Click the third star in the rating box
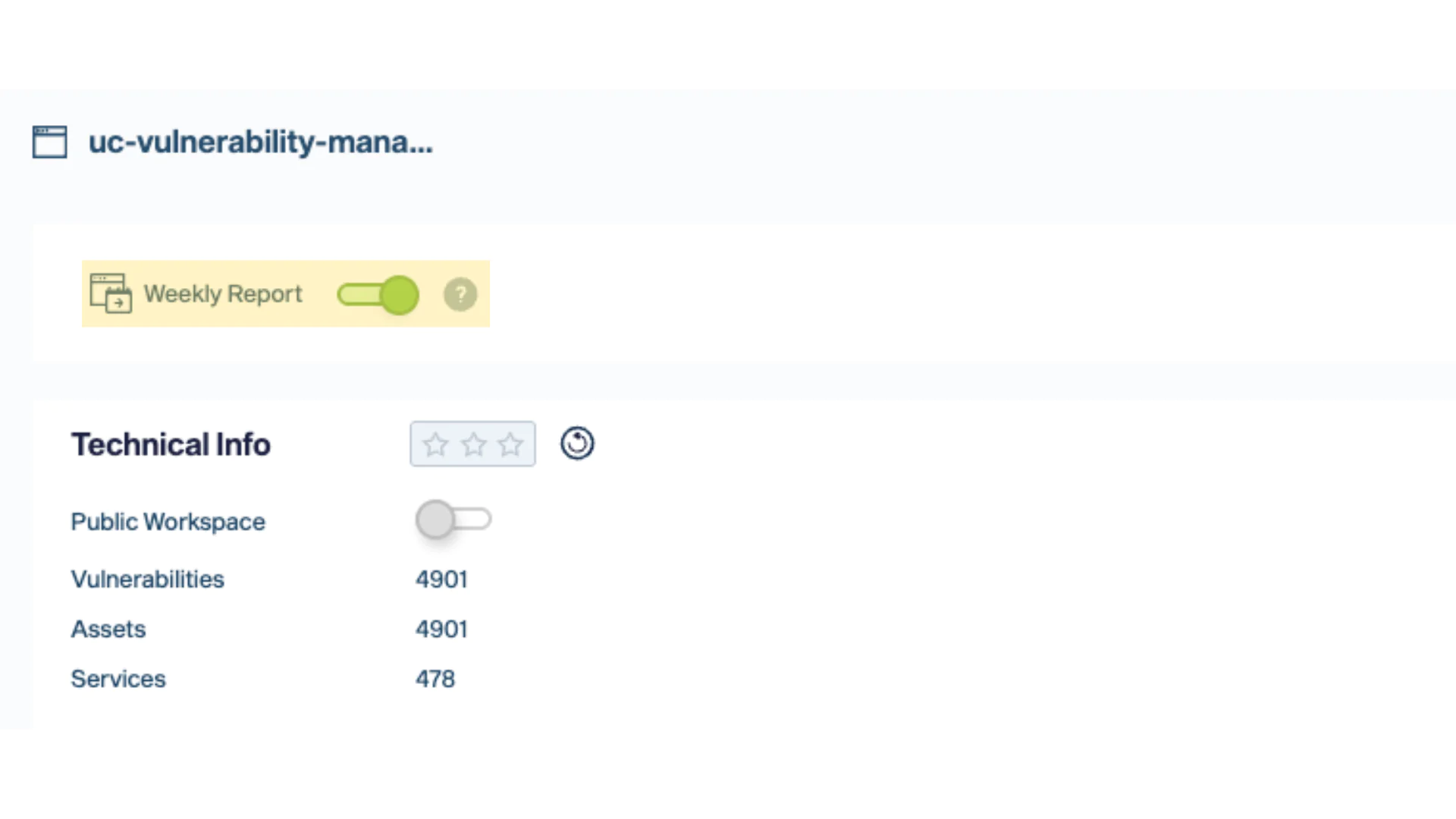The image size is (1456, 819). [x=510, y=444]
